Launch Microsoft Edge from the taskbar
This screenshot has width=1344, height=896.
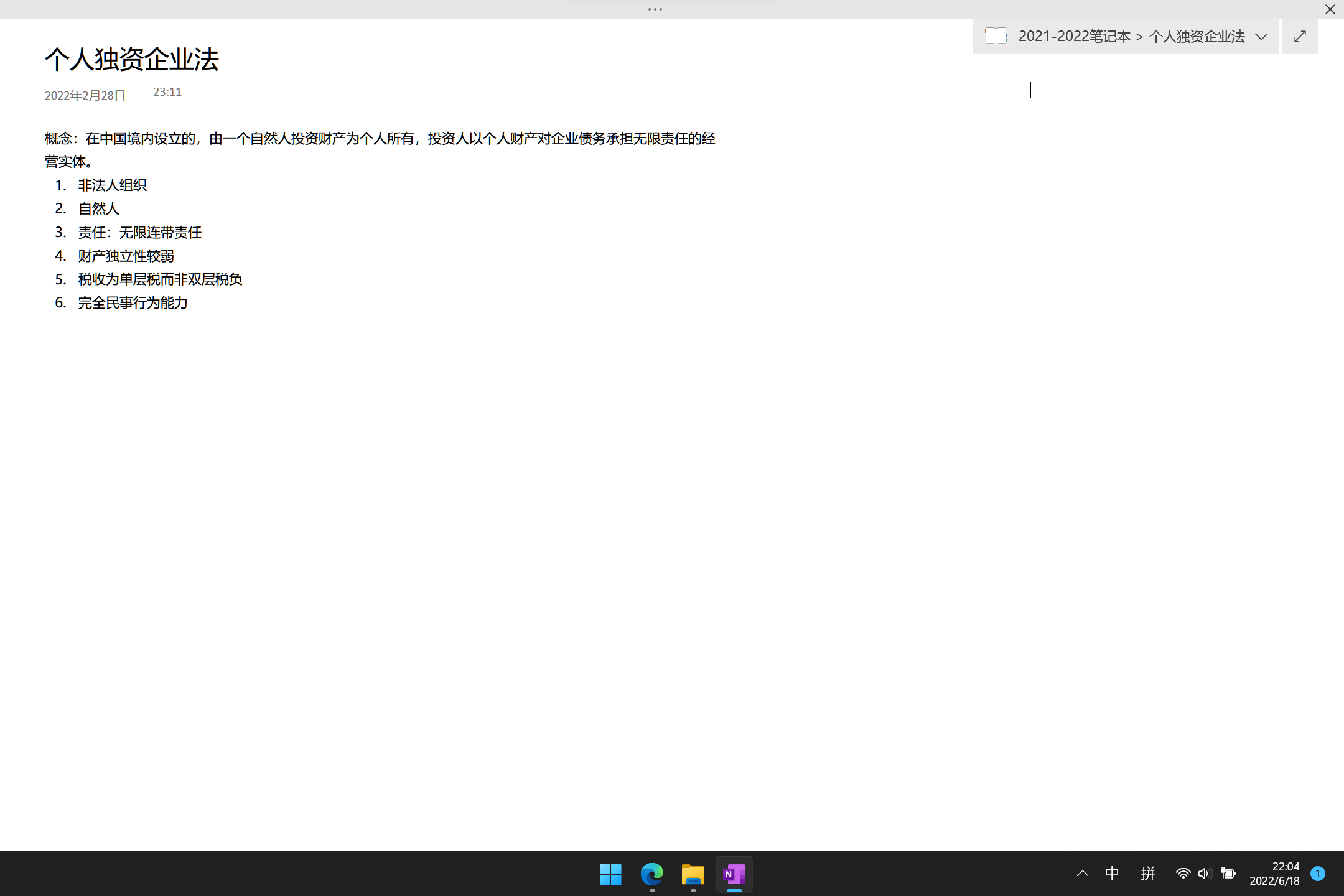(651, 874)
